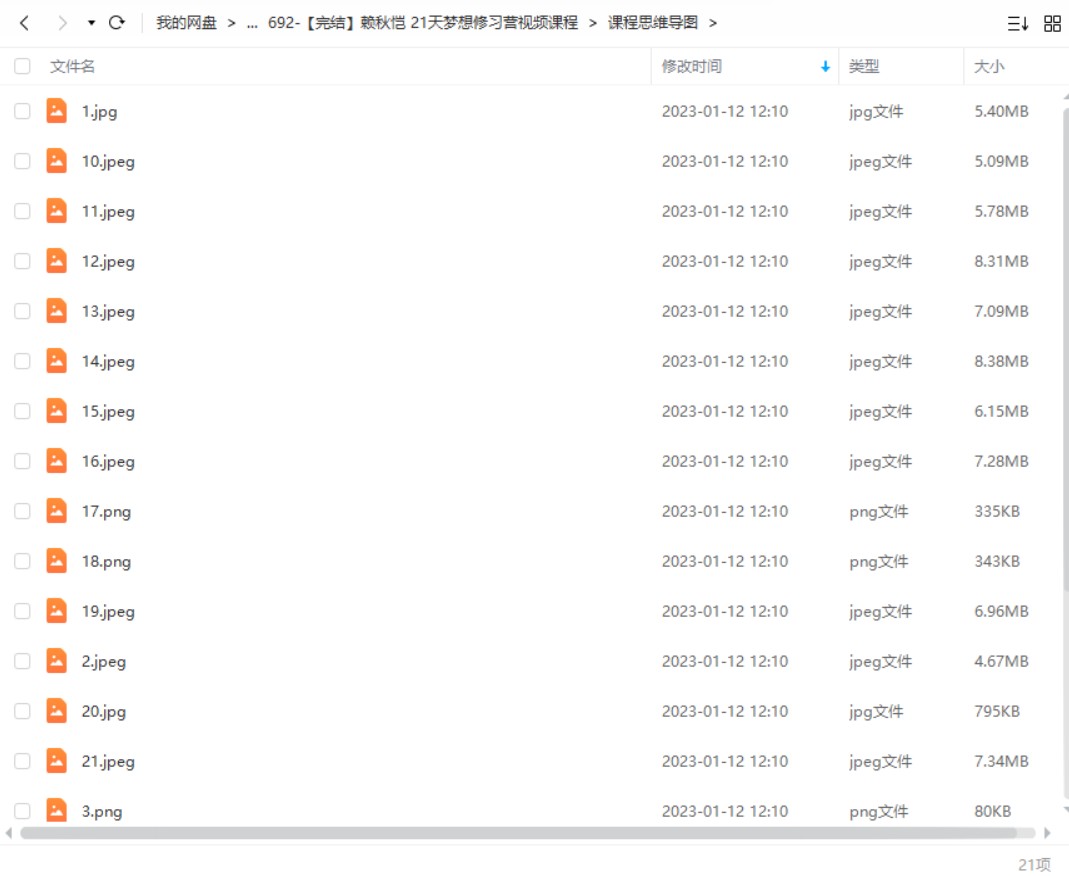Select the 课程思维导图 breadcrumb
This screenshot has height=876, width=1069.
(652, 23)
